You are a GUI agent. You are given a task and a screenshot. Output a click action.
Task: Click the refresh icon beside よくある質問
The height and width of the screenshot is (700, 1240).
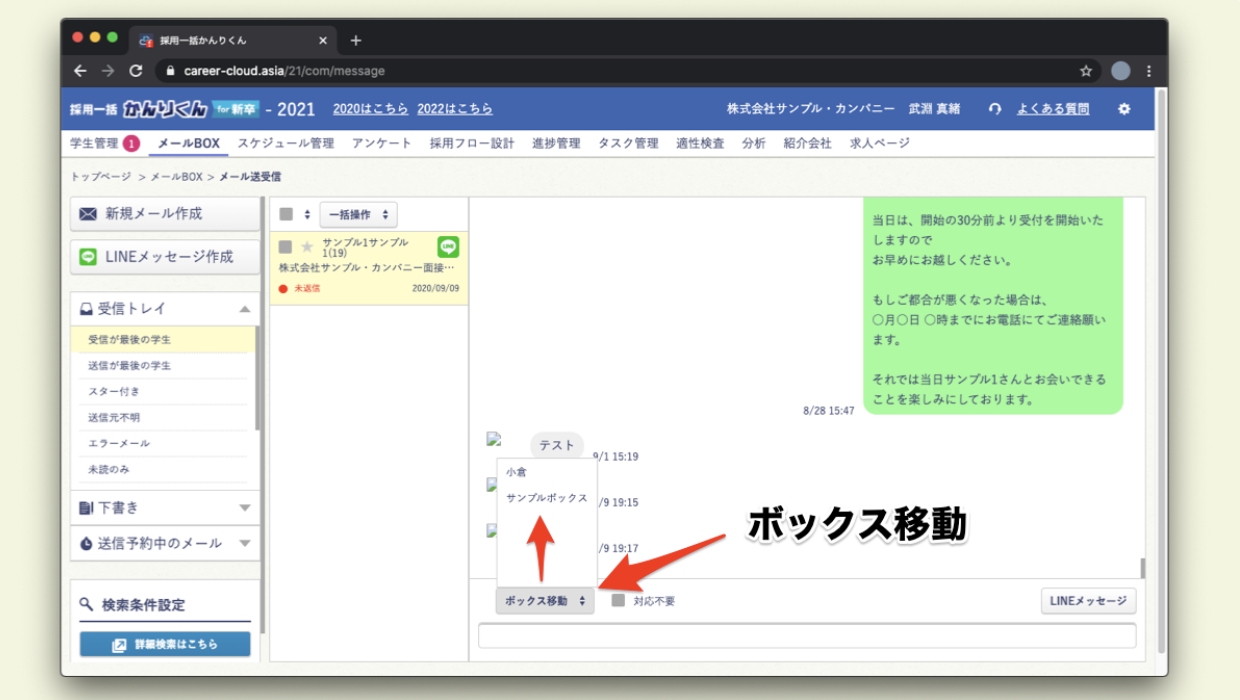(993, 108)
